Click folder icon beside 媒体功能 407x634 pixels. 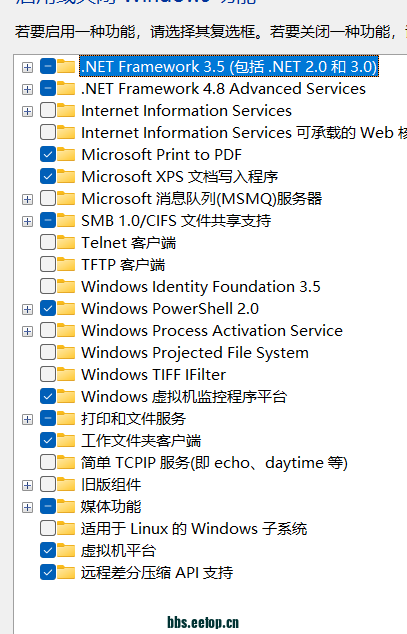pyautogui.click(x=66, y=507)
